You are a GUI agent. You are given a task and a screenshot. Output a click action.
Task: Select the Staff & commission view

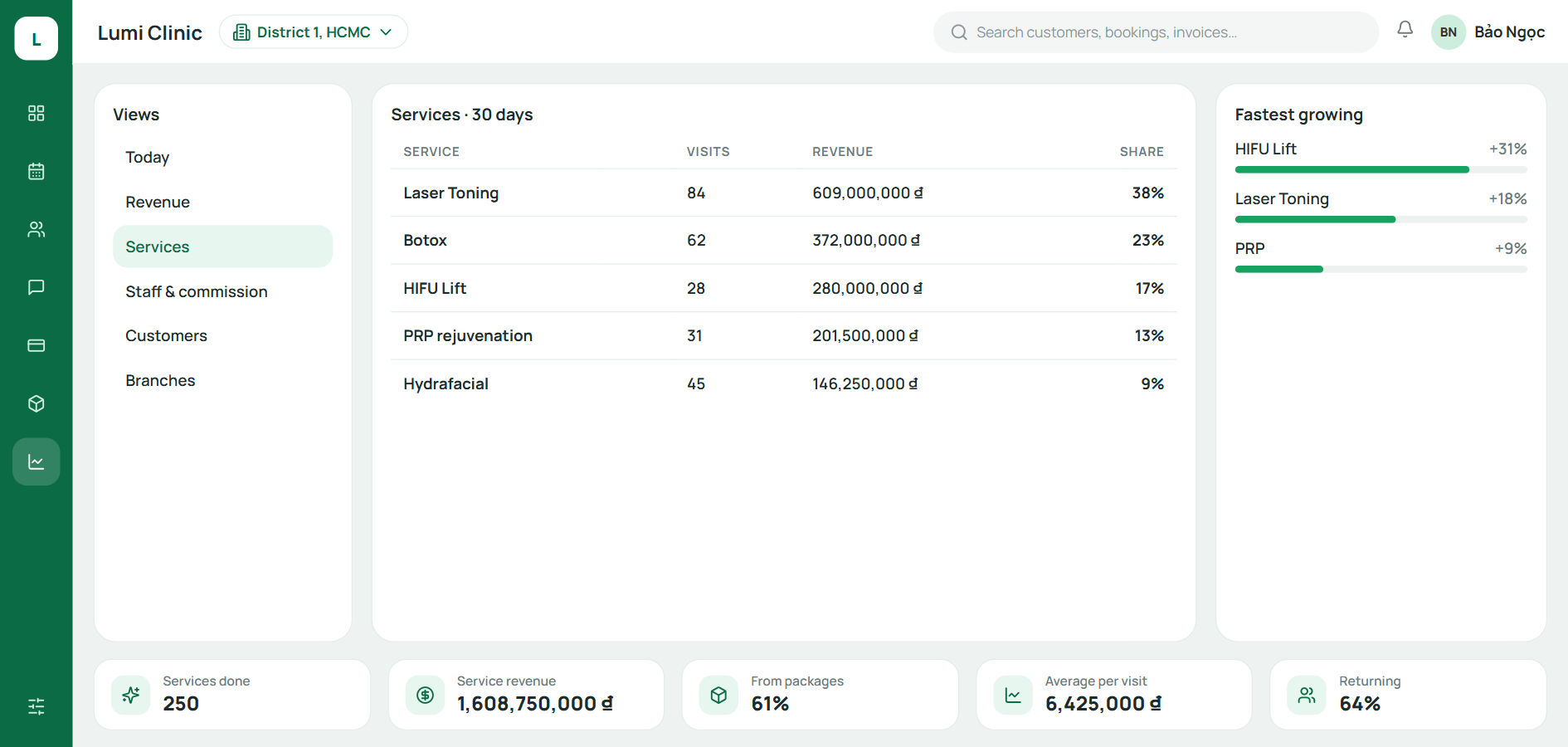tap(222, 291)
